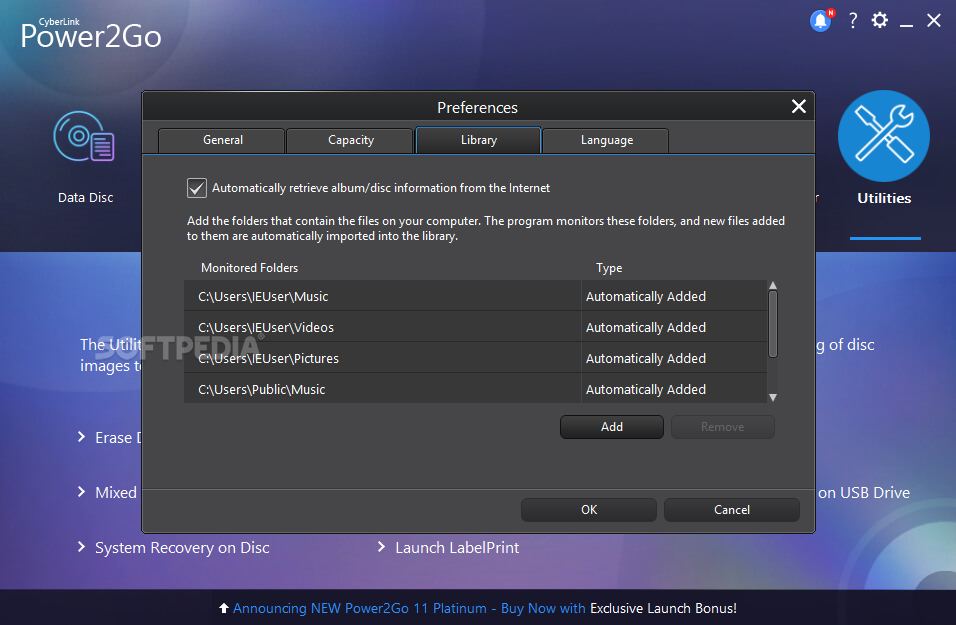Click the promo banner up-arrow icon
Screen dimensions: 956x625
[x=224, y=608]
